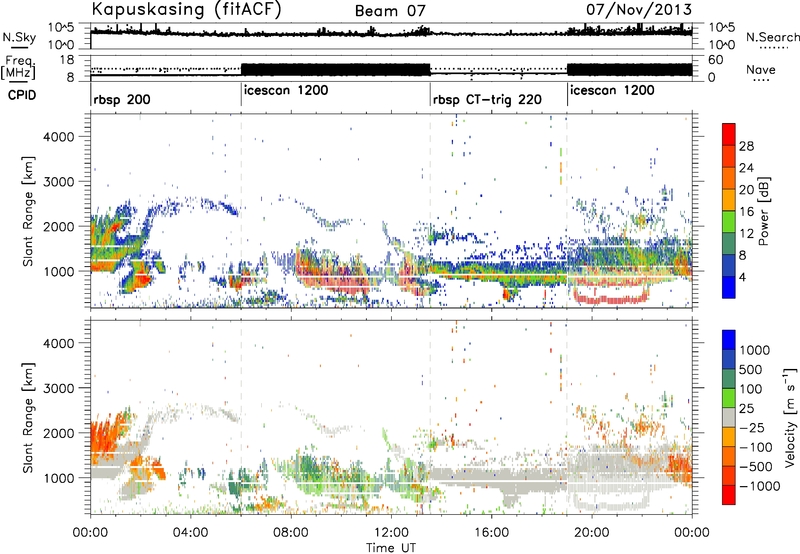The image size is (800, 554).
Task: Click the power panel 'Slant Range [km]' label
Action: coord(28,211)
